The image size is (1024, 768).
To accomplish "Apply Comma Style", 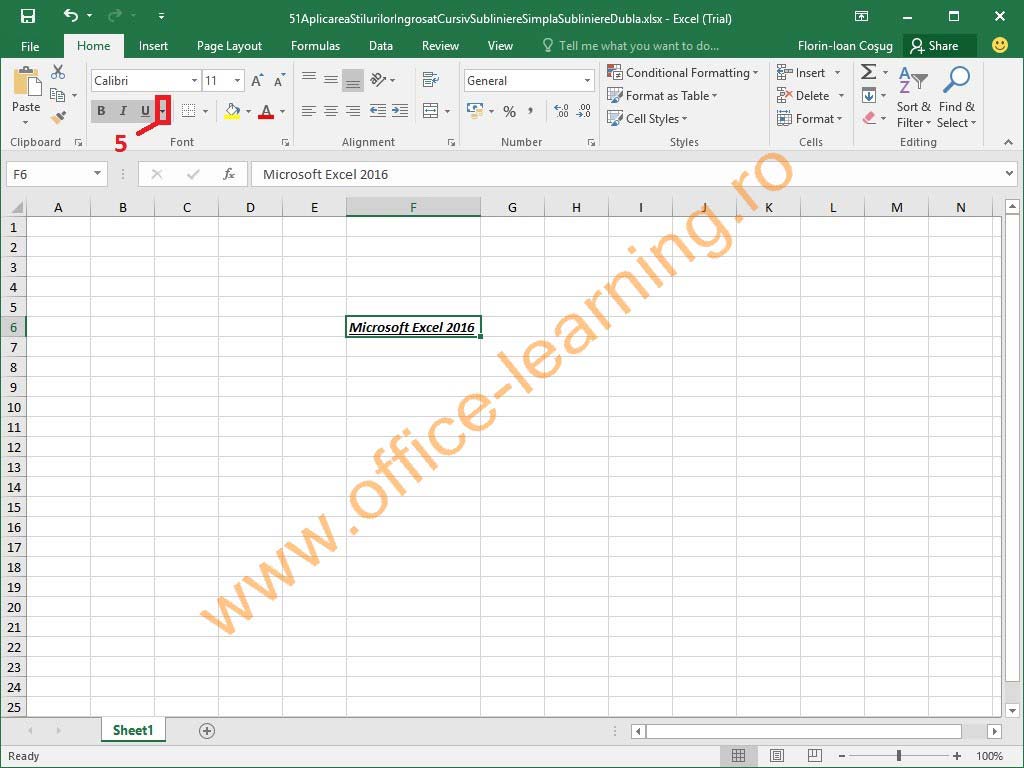I will point(530,111).
